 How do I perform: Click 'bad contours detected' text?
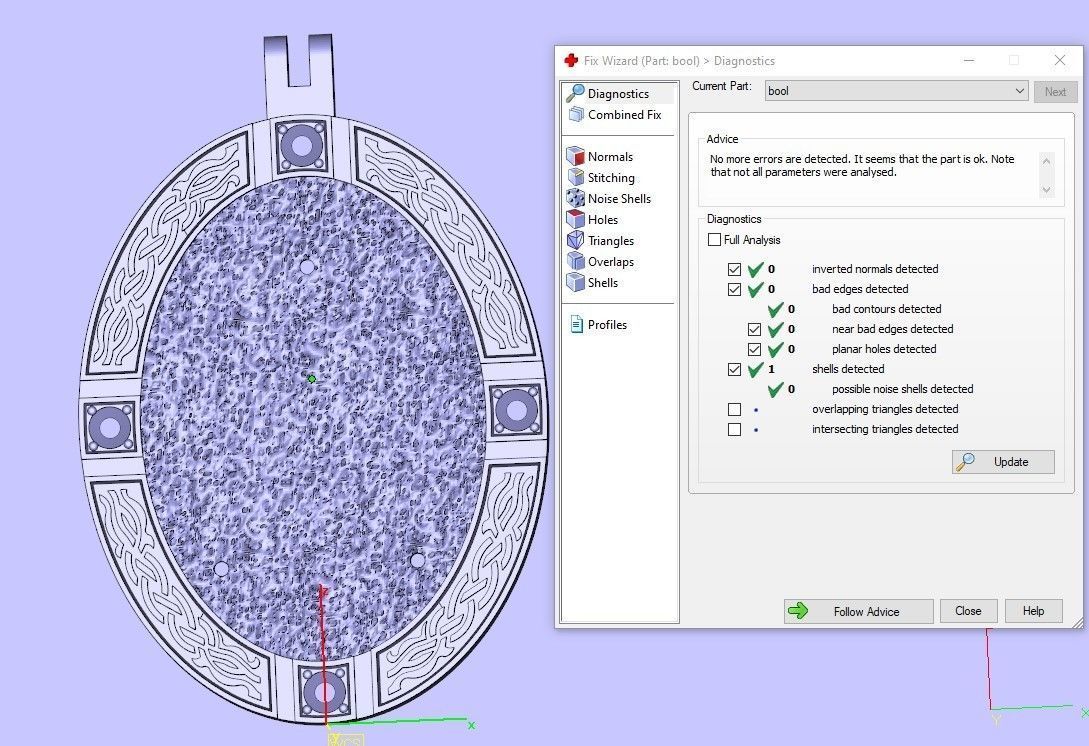coord(886,309)
